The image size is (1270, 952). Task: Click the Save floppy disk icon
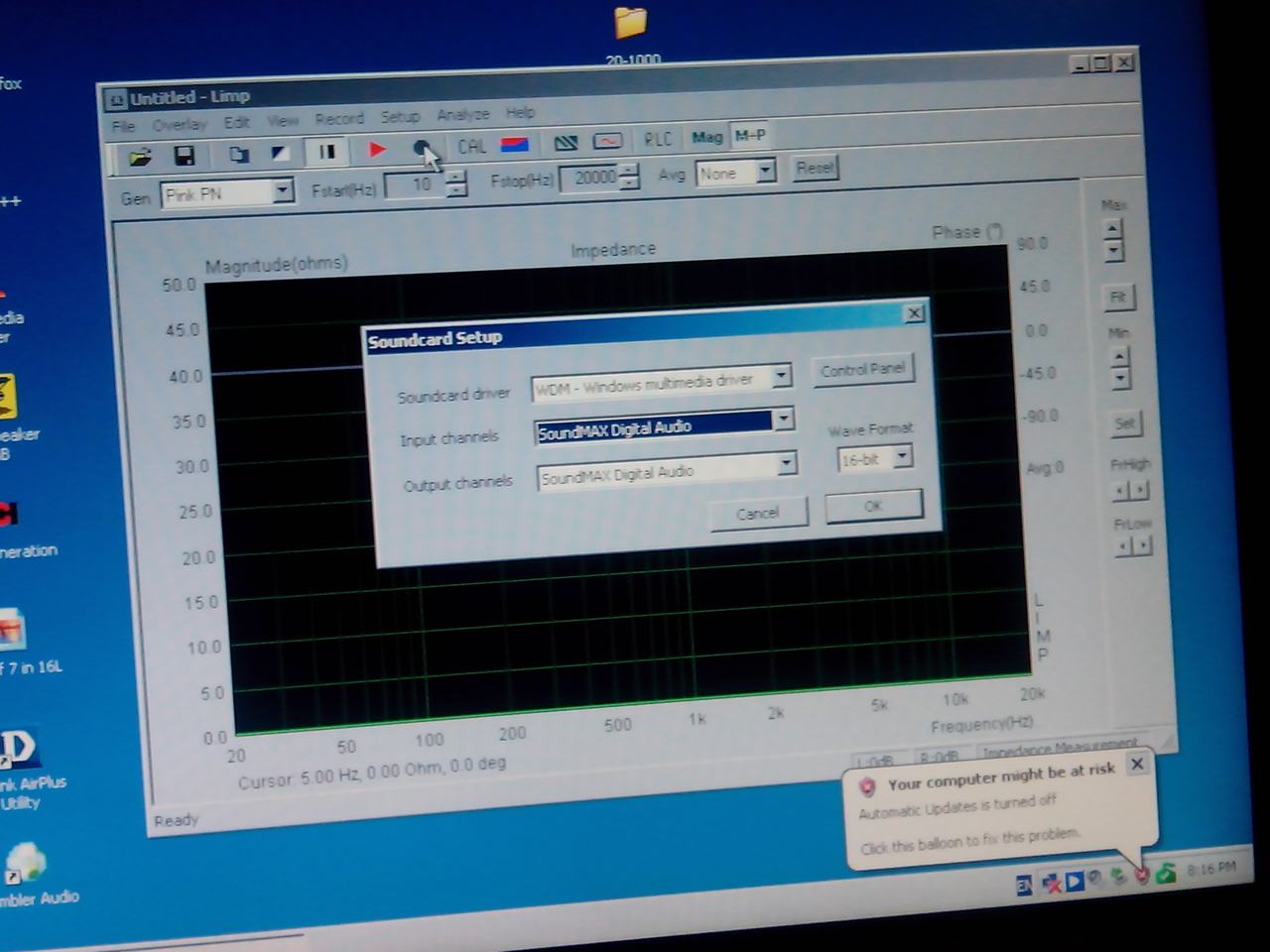184,156
